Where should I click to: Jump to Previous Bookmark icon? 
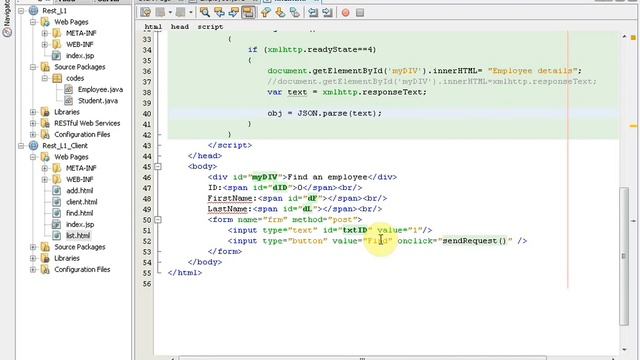266,13
